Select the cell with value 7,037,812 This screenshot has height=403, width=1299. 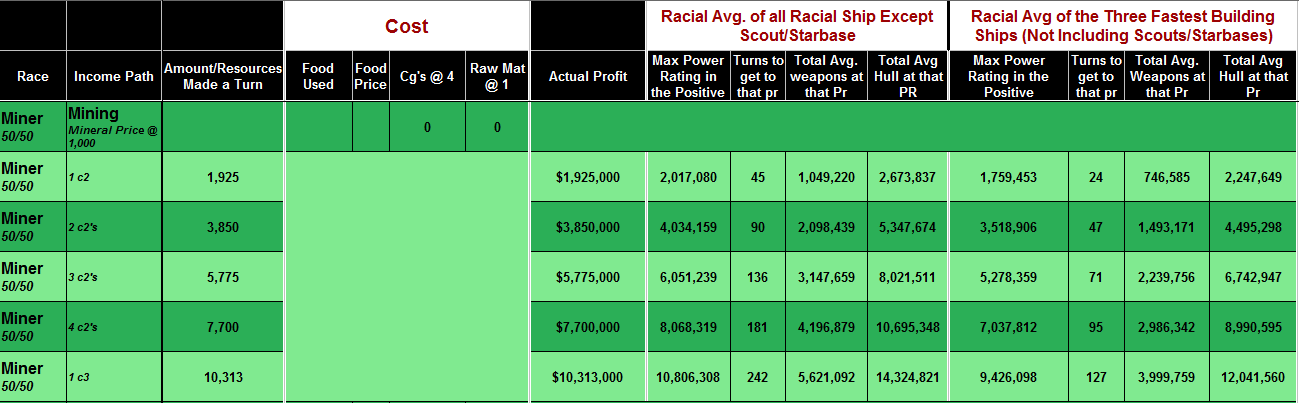[1007, 327]
